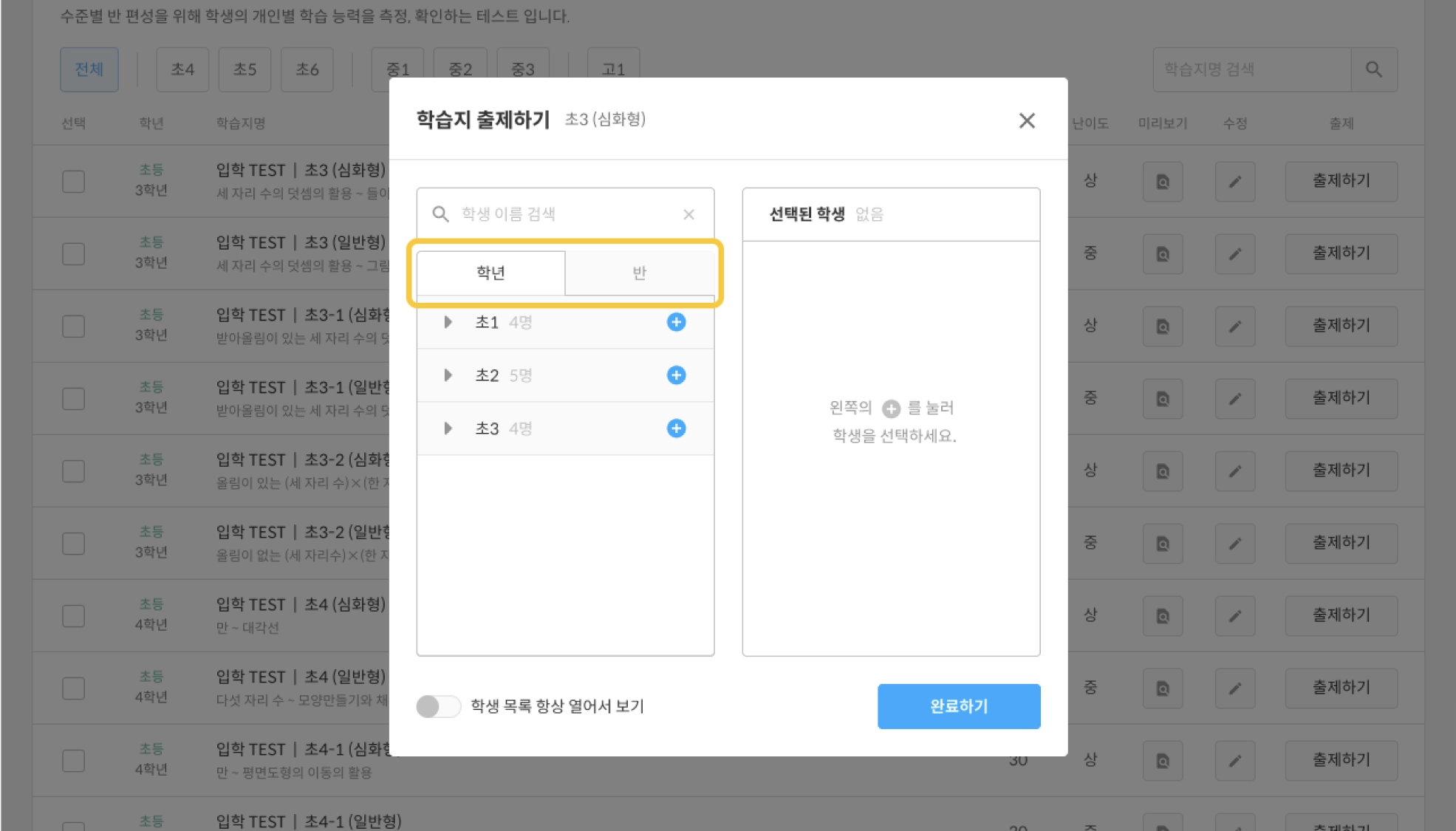The height and width of the screenshot is (831, 1456).
Task: Clear student name search with X icon
Action: point(688,214)
